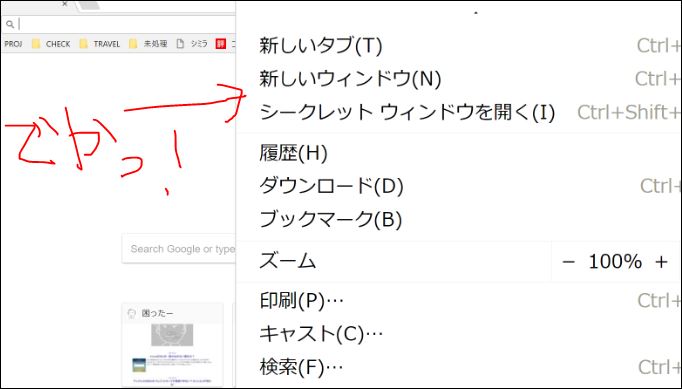The image size is (682, 389).
Task: Open the 困ったー most-visited thumbnail
Action: click(173, 345)
